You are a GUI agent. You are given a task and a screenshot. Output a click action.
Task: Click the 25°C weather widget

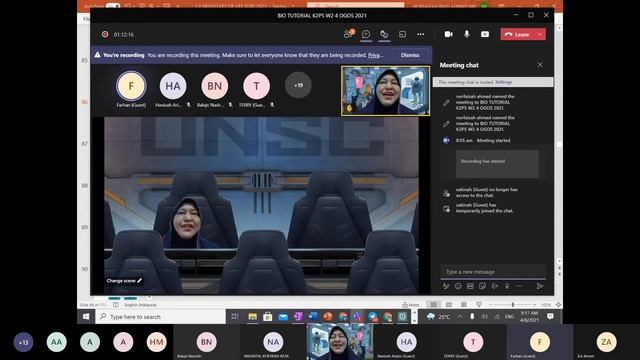click(x=438, y=316)
